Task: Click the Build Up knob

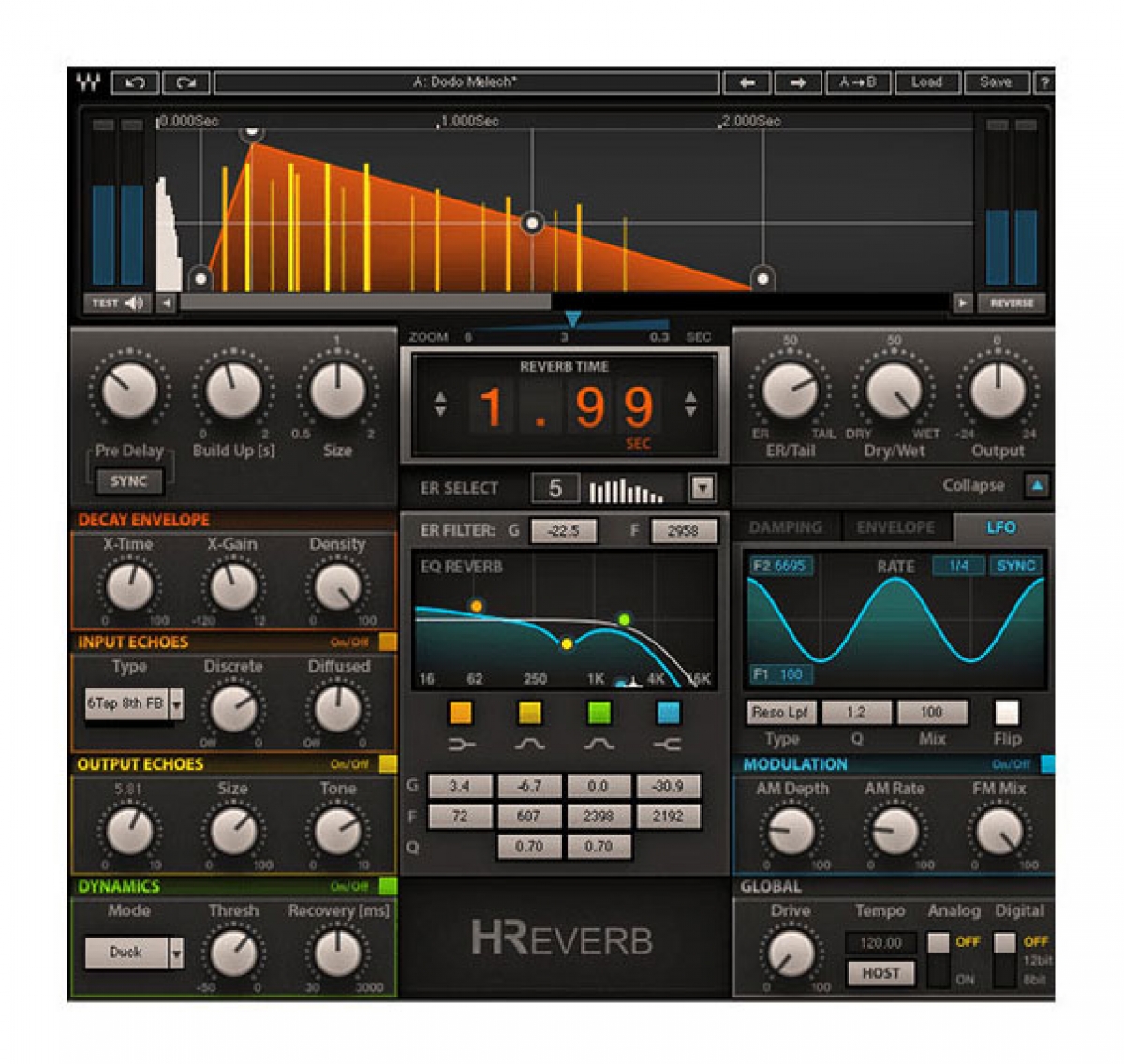Action: pyautogui.click(x=233, y=390)
